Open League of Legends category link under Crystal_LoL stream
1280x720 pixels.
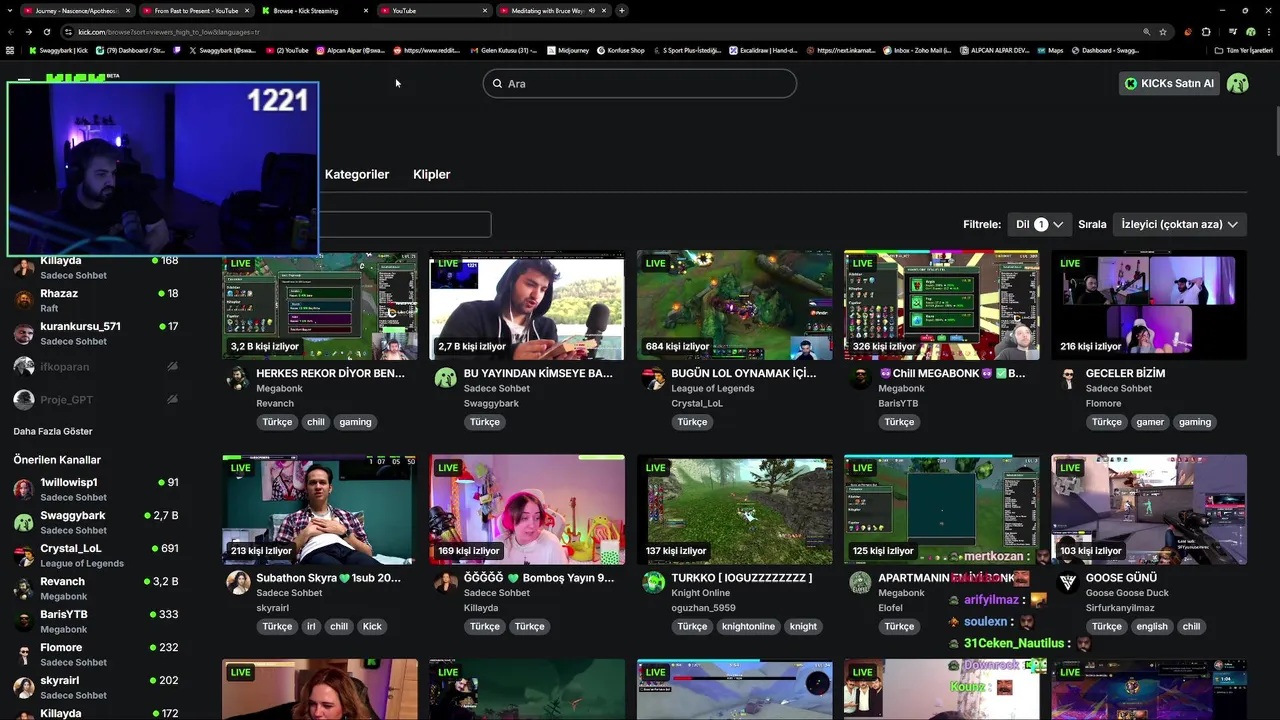click(713, 388)
